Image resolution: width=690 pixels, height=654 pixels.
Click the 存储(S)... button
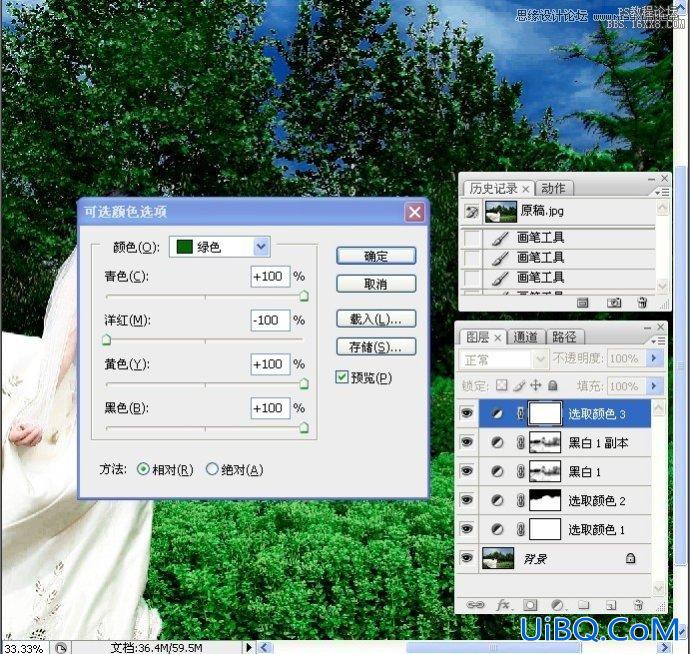(x=376, y=346)
